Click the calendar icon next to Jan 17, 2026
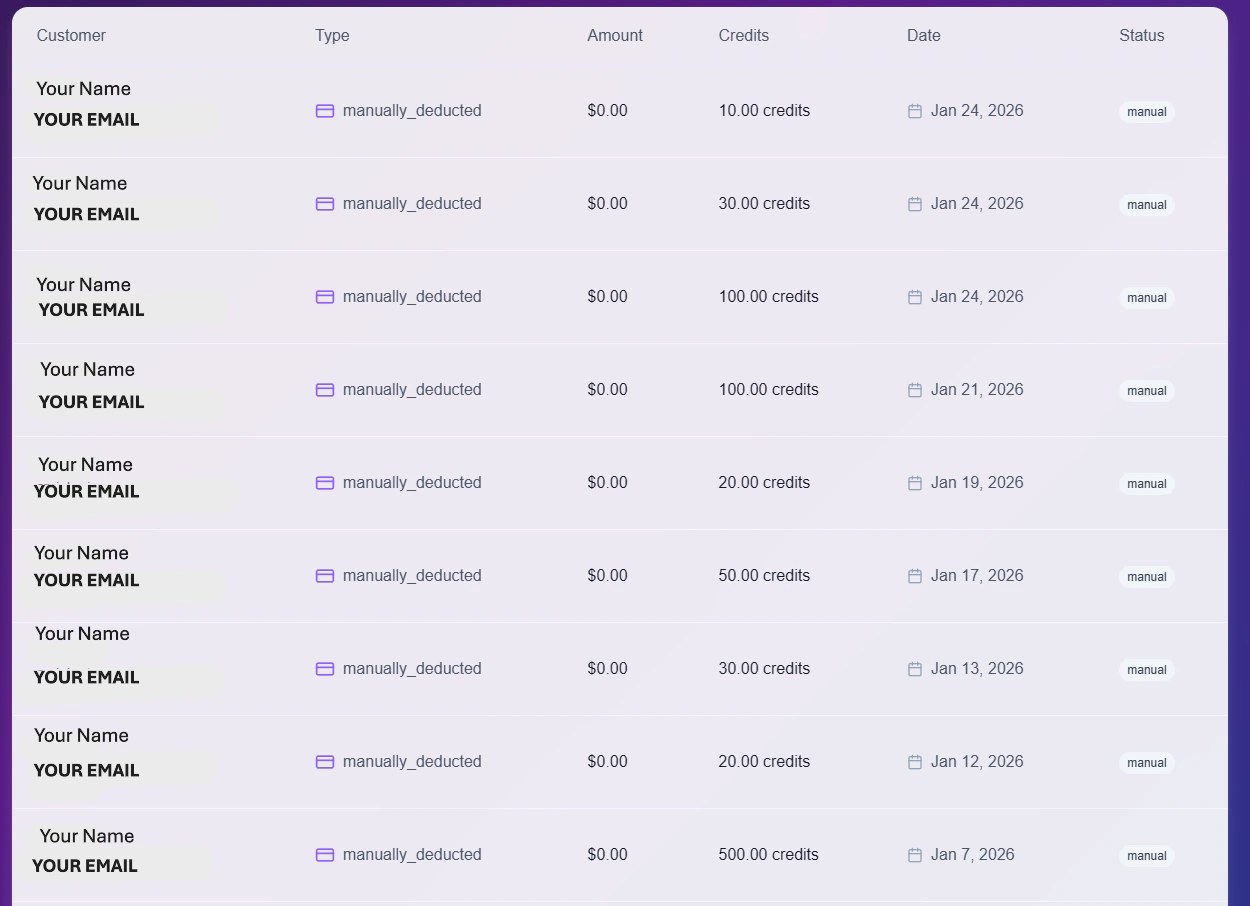 [x=914, y=576]
